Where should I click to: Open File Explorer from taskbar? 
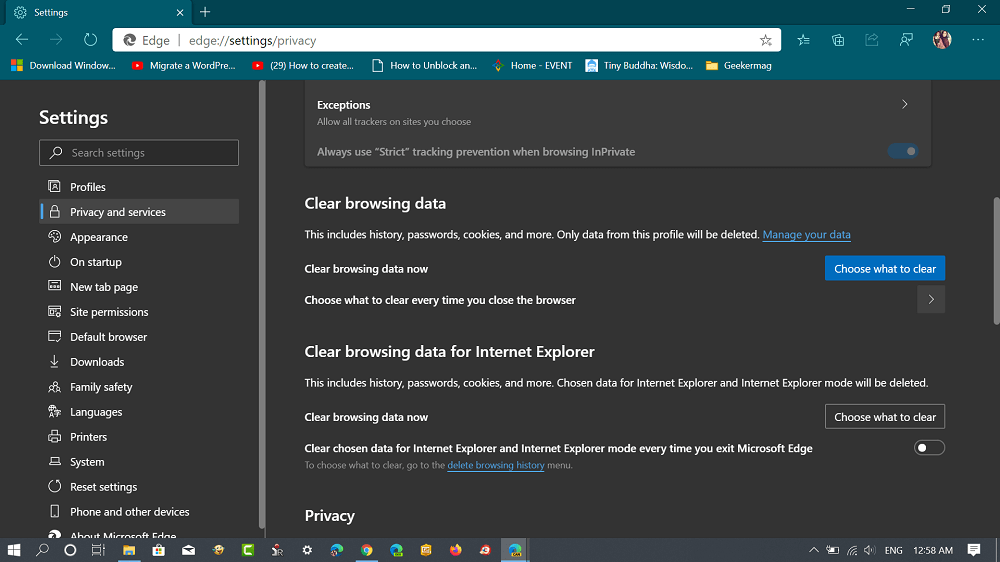129,550
